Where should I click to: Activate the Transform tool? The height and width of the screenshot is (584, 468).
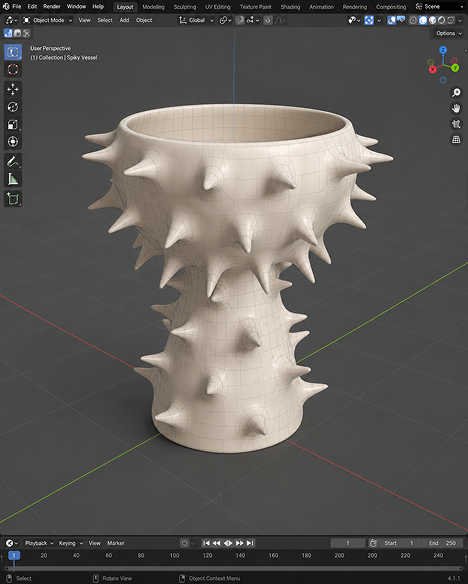13,142
